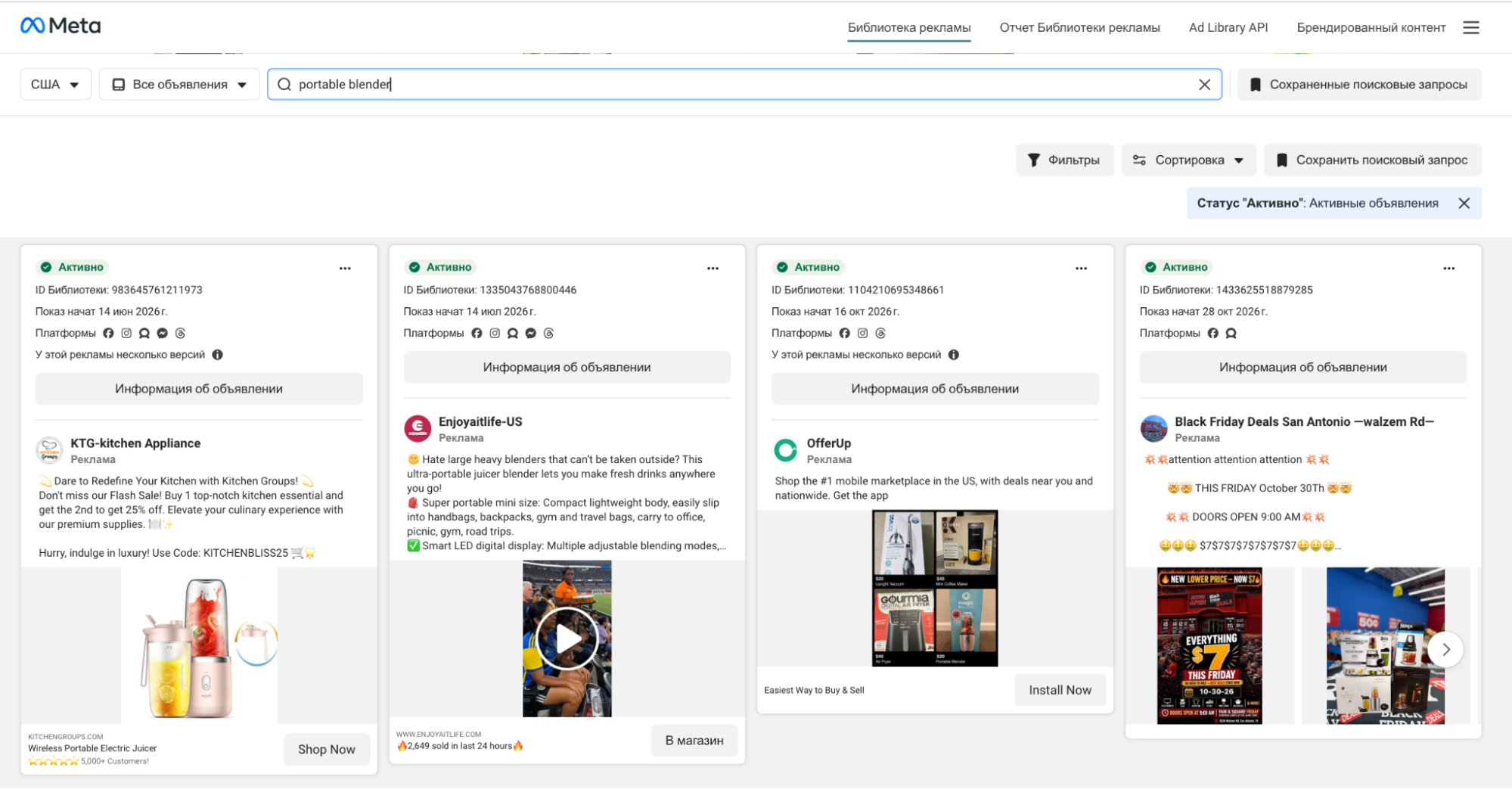
Task: Open "Сохраненные поисковые запросы"
Action: click(1359, 84)
